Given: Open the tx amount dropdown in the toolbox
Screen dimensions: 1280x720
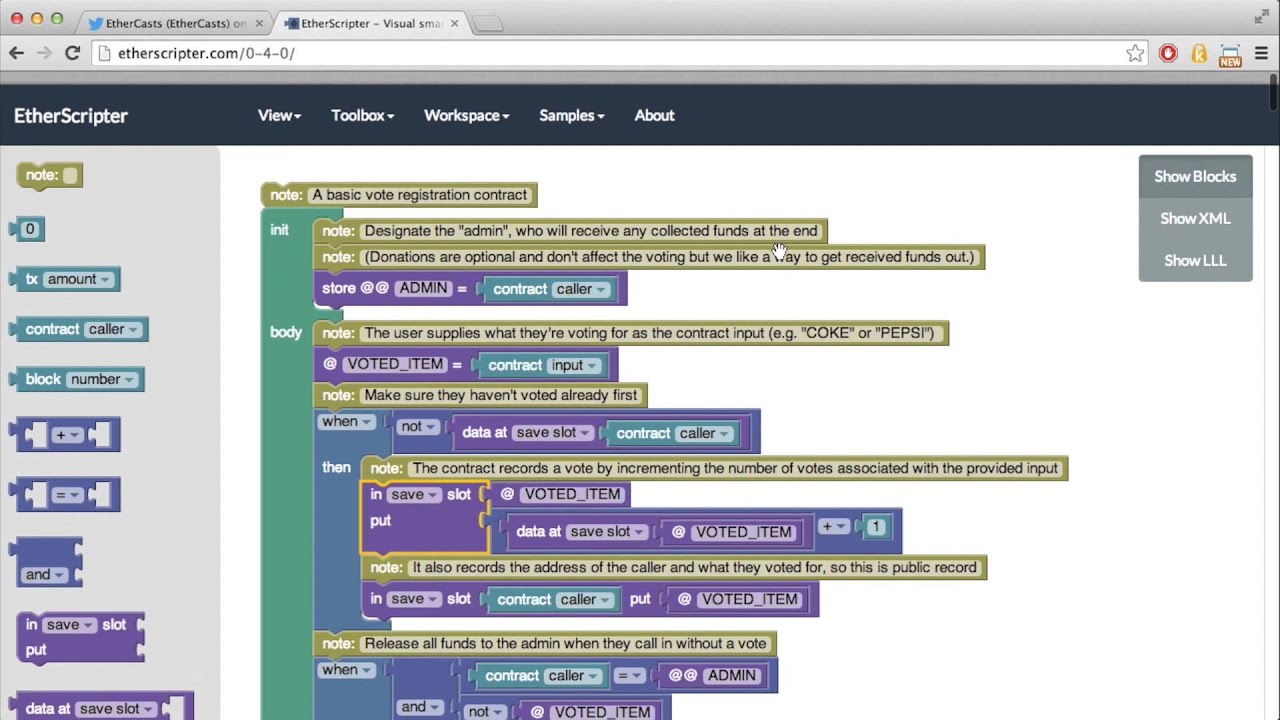Looking at the screenshot, I should 80,279.
